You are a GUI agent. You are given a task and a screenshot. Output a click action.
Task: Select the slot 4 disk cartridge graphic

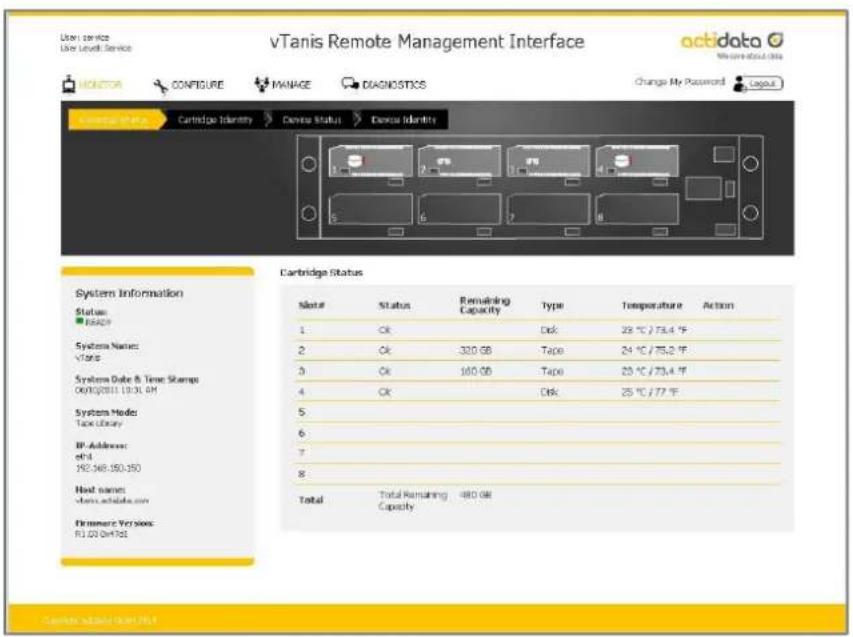coord(637,160)
